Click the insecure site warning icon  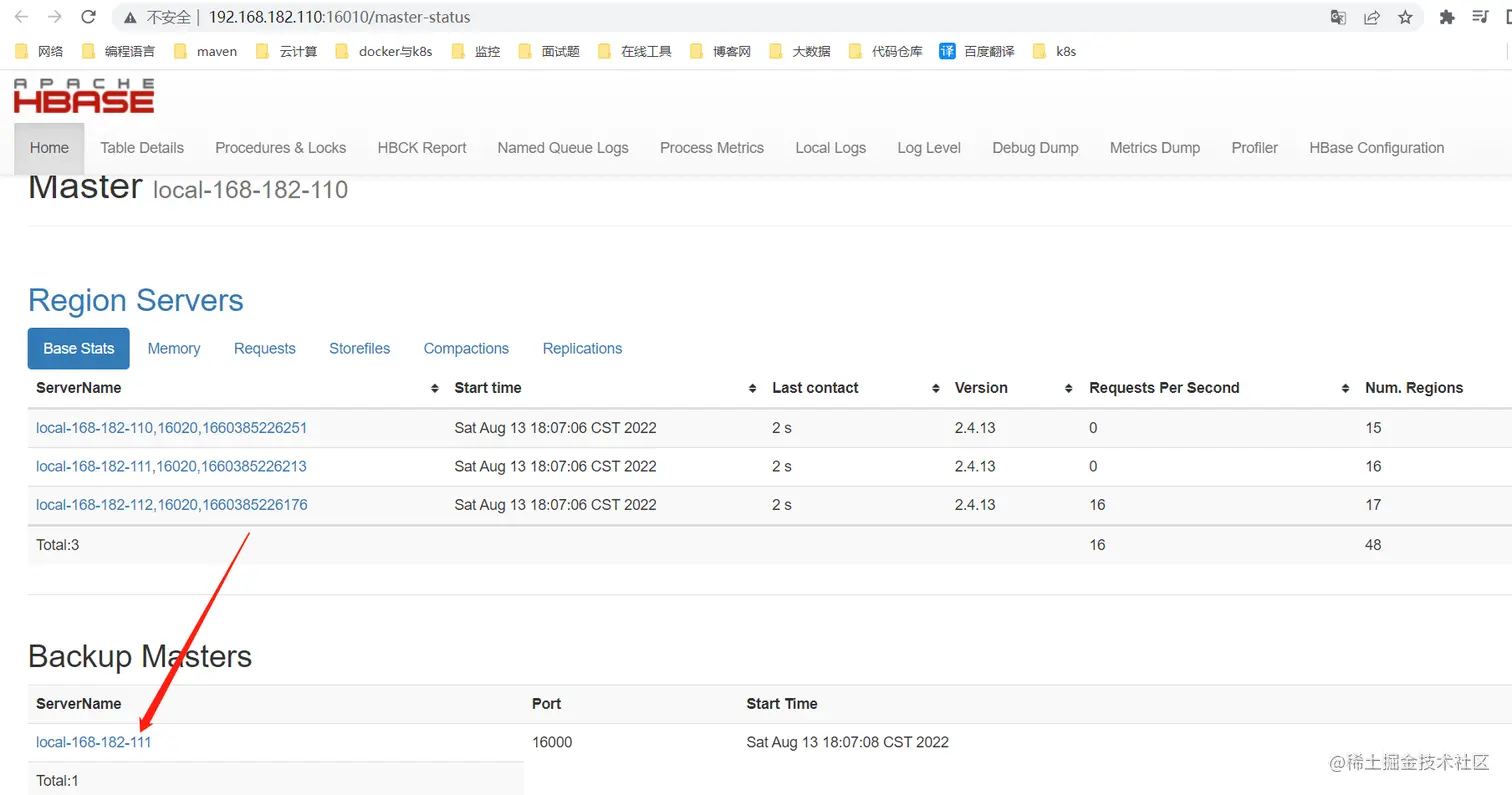(130, 18)
